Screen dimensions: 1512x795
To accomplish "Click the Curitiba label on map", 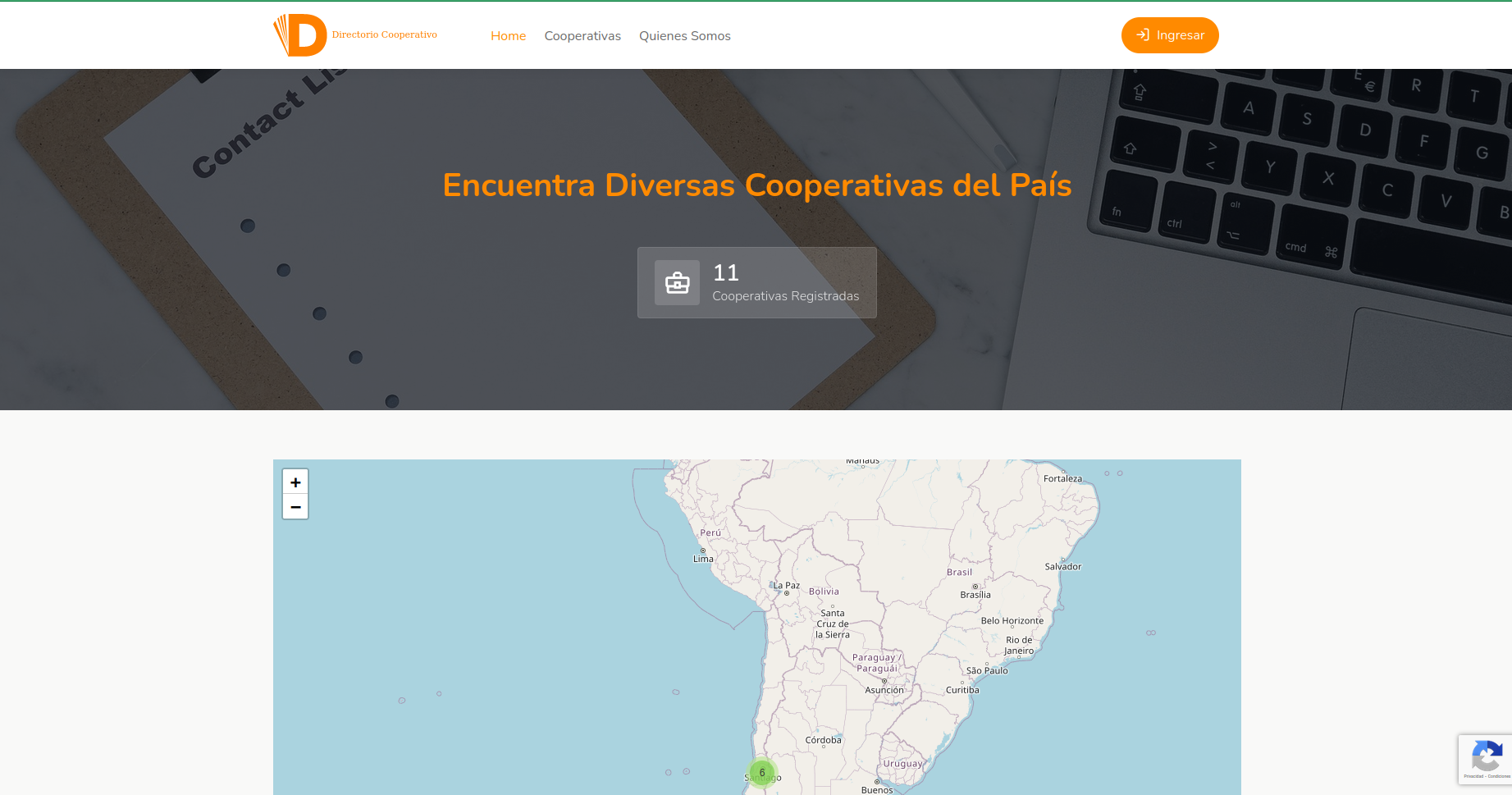I will click(x=962, y=690).
